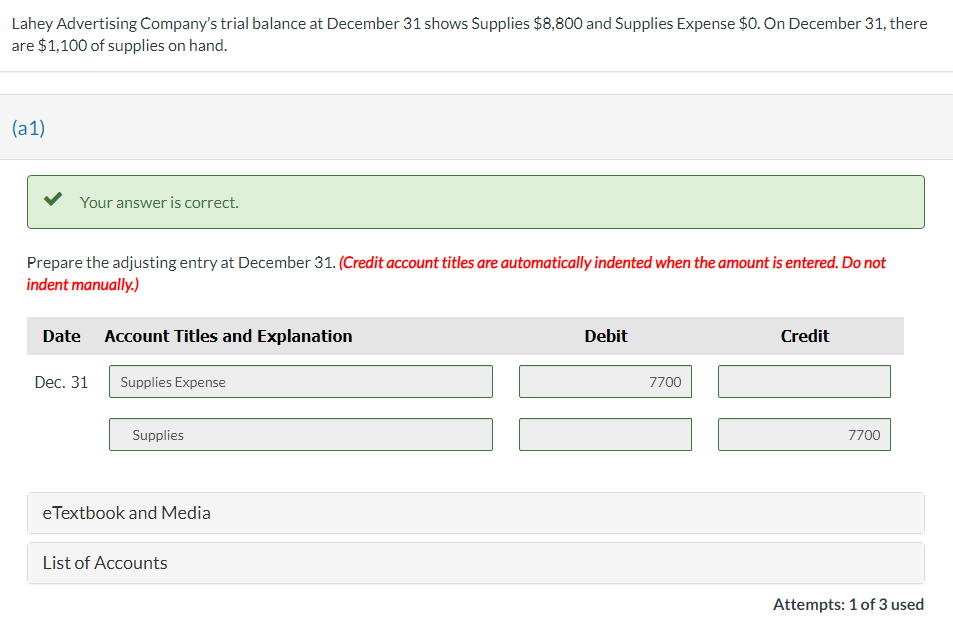This screenshot has height=627, width=953.
Task: Click the eTextbook and Media label text
Action: coord(126,513)
